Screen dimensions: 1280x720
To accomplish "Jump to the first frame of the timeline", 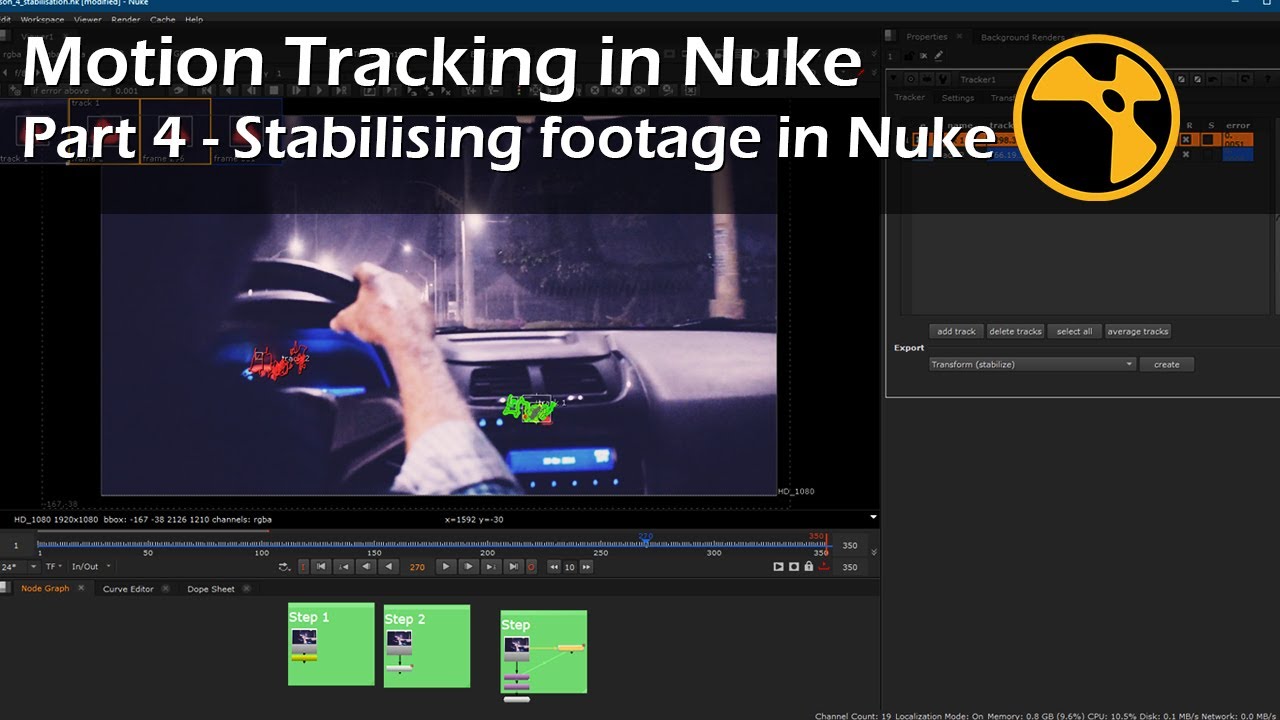I will 321,566.
